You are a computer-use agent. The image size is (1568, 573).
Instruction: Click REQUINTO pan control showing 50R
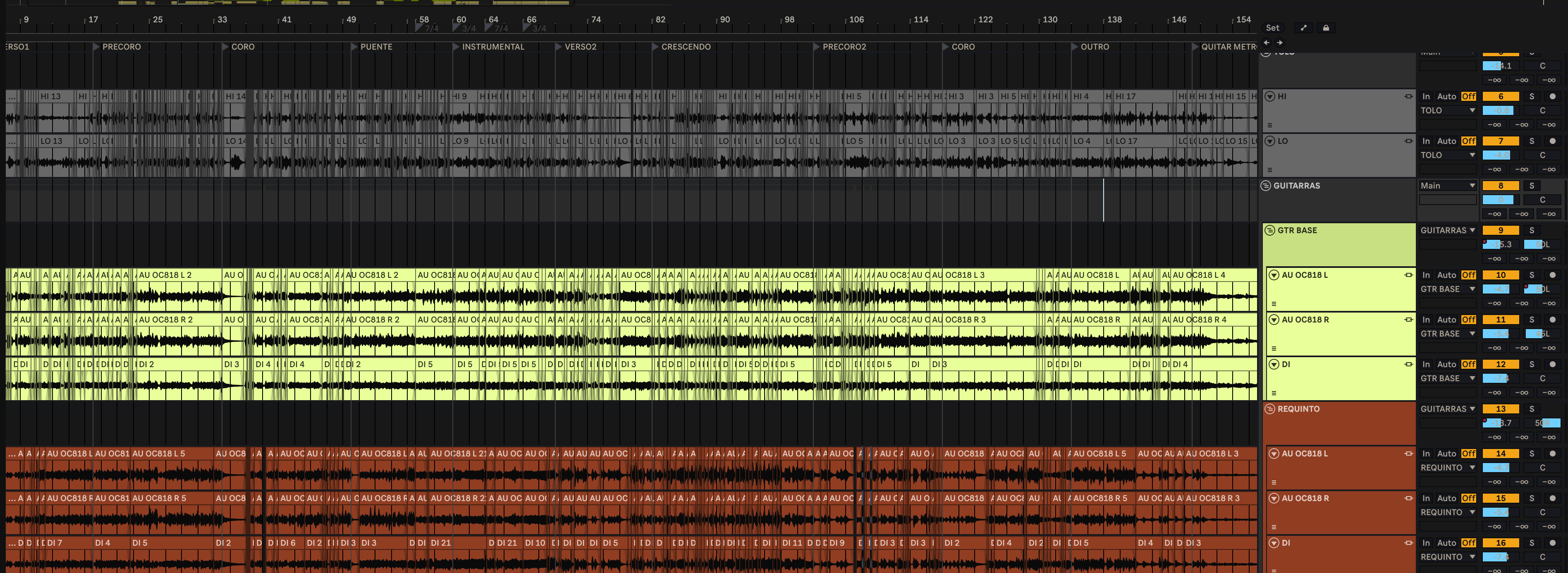(1542, 423)
